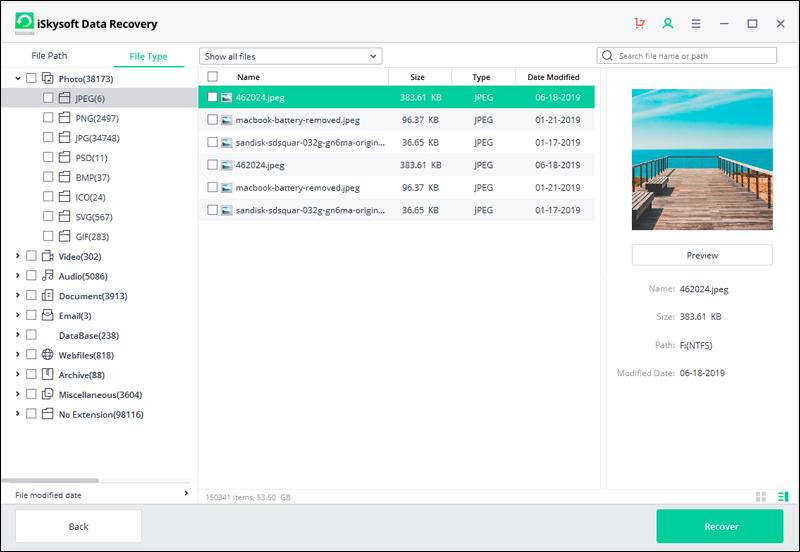The image size is (800, 552).
Task: Click the PSD folder icon
Action: 64,157
